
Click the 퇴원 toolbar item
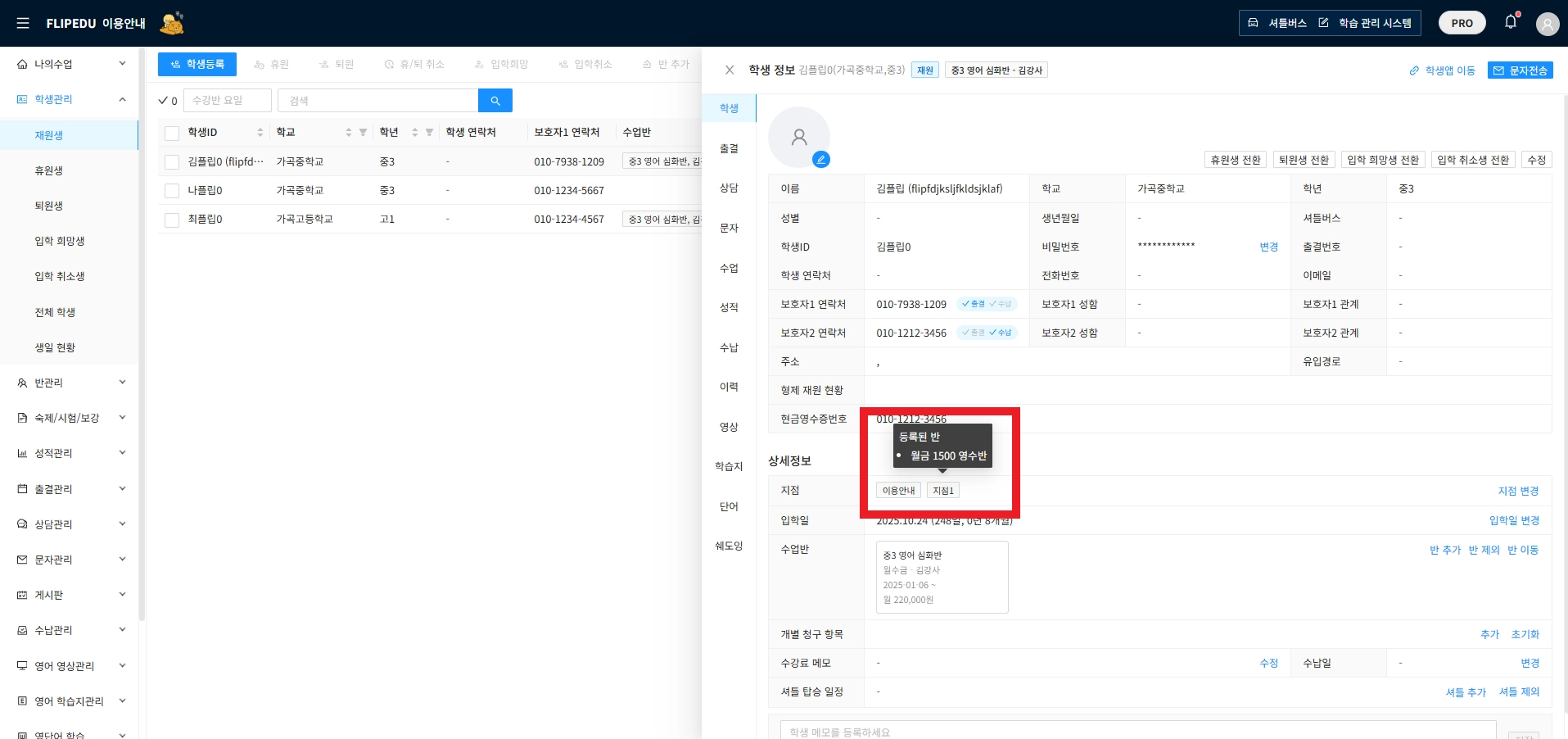click(337, 64)
